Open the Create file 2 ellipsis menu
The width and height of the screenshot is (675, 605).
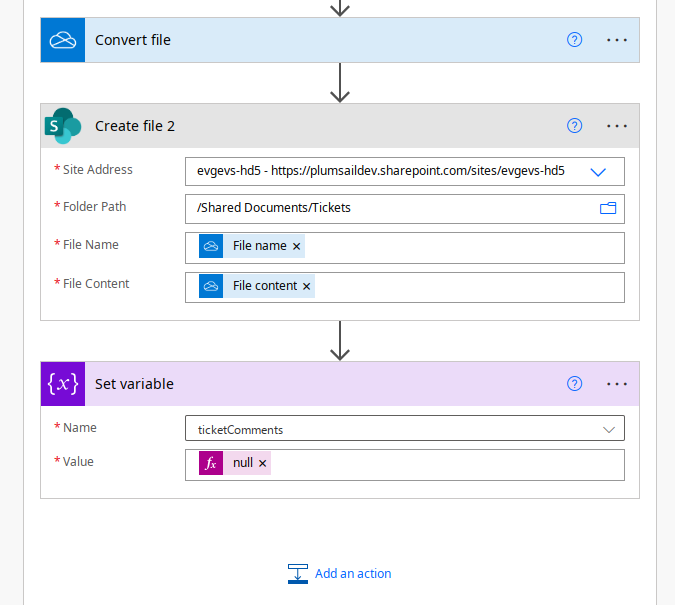pyautogui.click(x=617, y=126)
